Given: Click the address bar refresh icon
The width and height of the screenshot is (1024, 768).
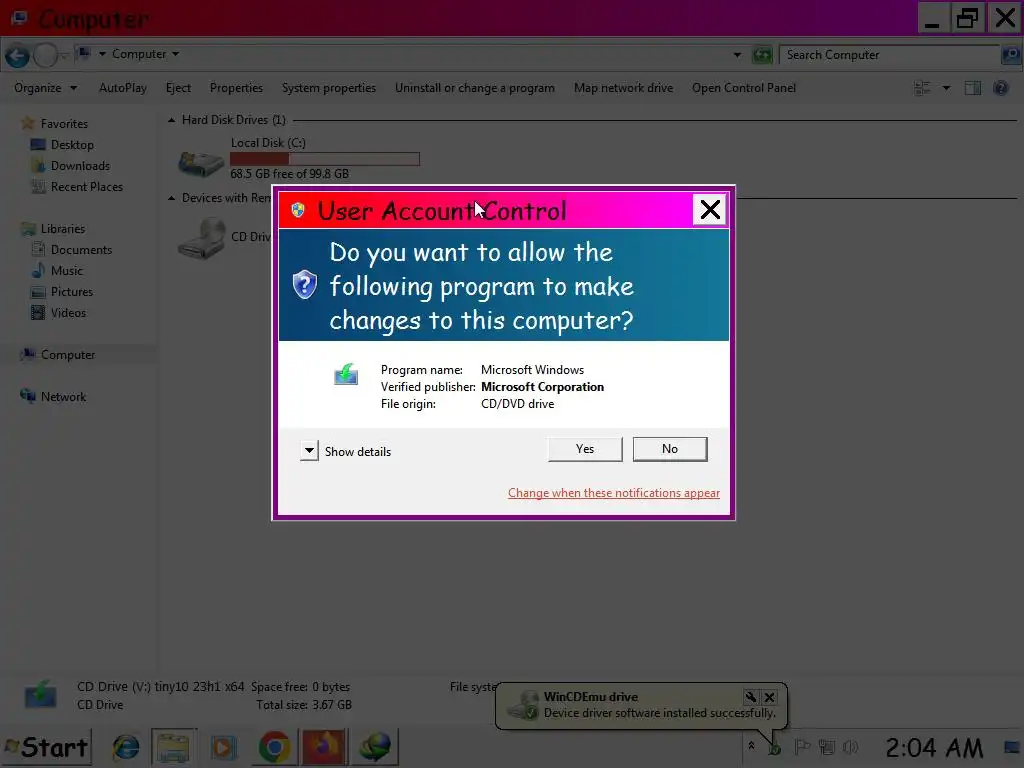Looking at the screenshot, I should [x=762, y=55].
